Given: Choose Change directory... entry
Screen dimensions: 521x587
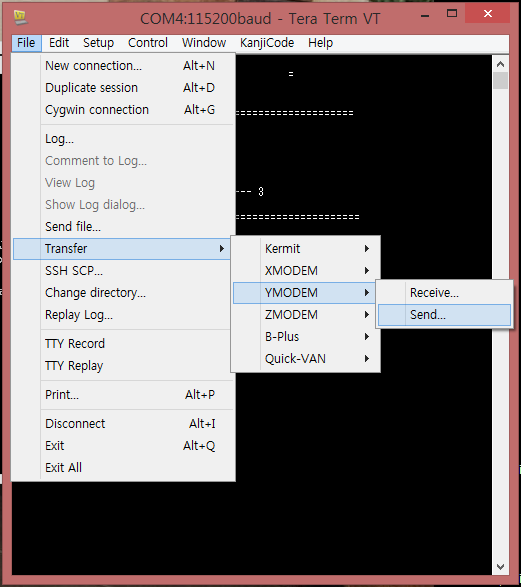Looking at the screenshot, I should (x=123, y=293).
